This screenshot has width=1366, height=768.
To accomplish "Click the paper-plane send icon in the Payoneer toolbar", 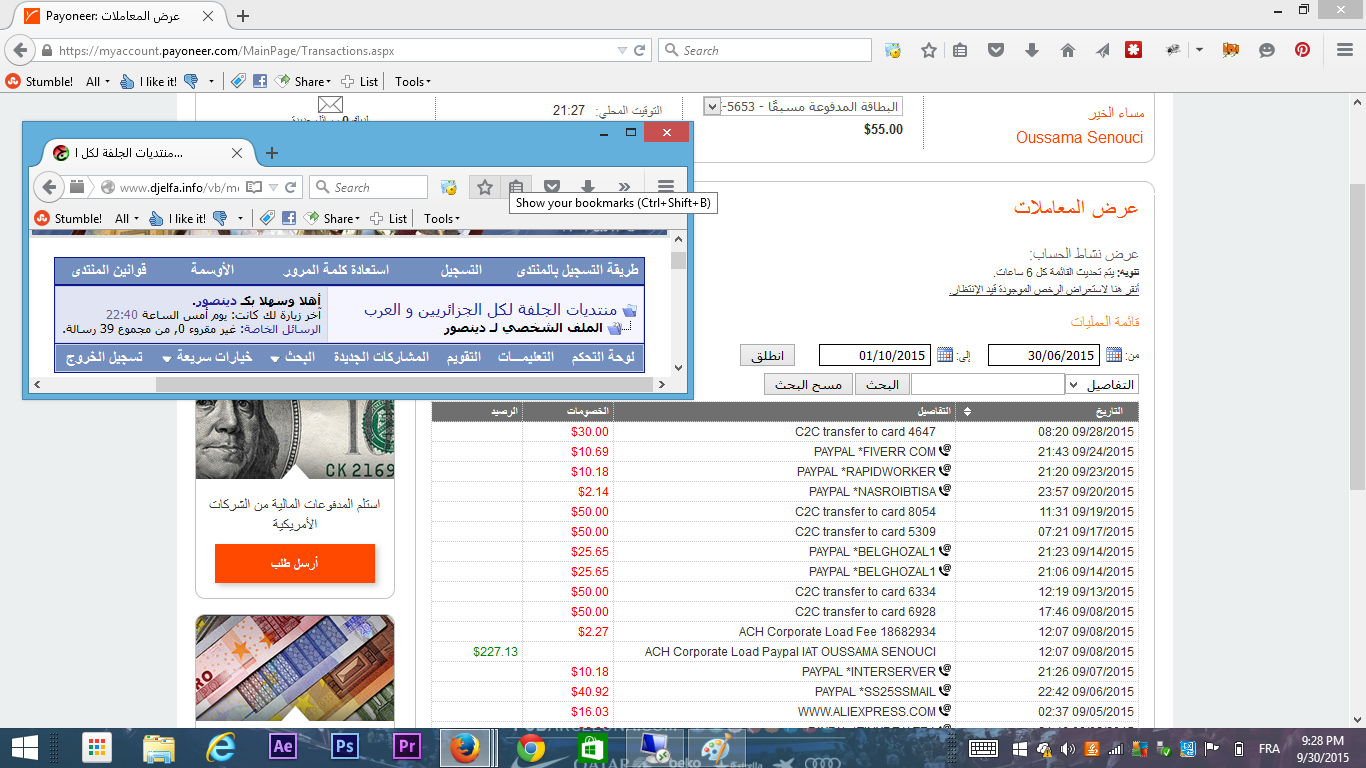I will 1102,50.
